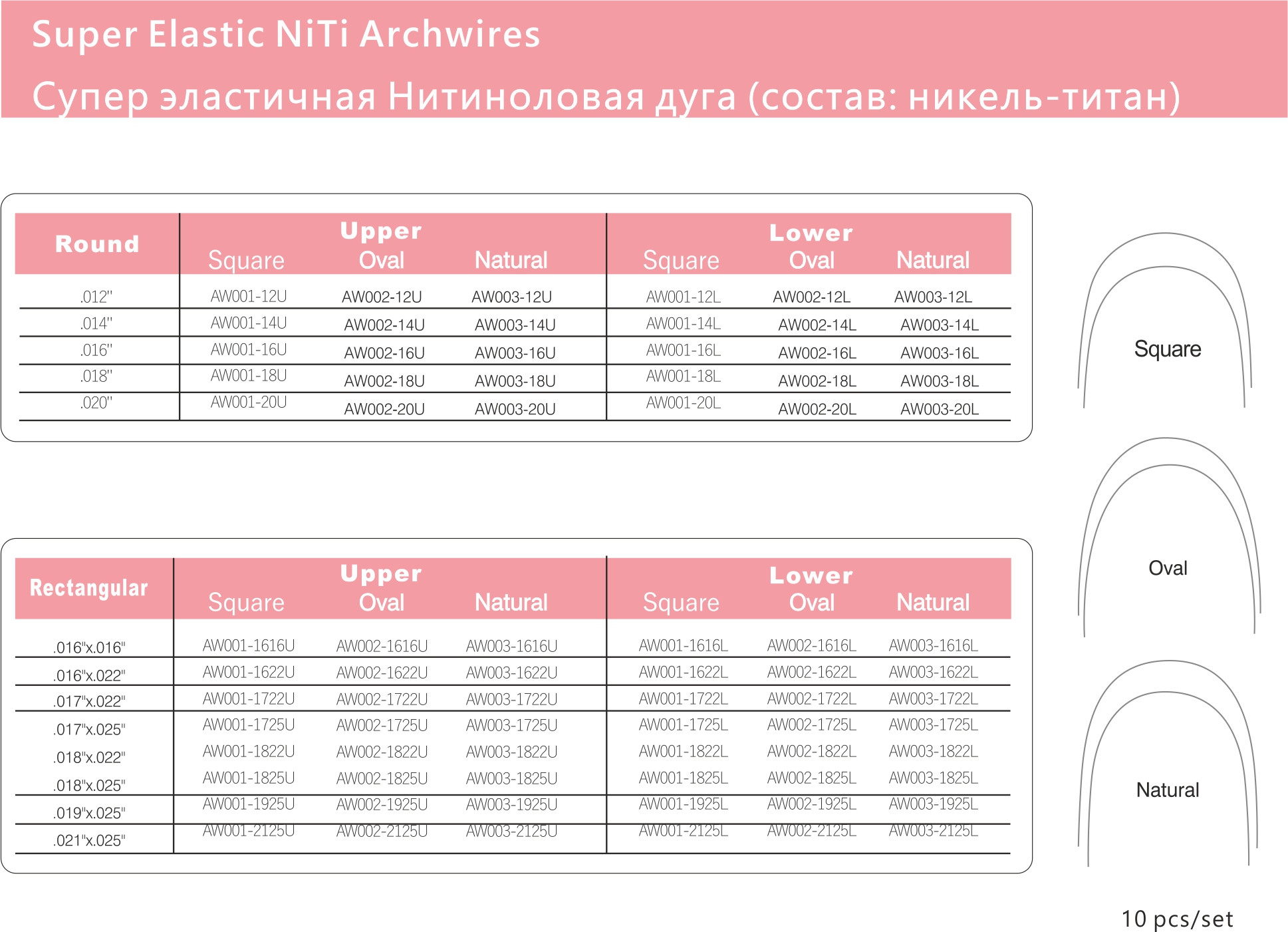Select code AW001-1822L
The height and width of the screenshot is (932, 1288).
(684, 751)
